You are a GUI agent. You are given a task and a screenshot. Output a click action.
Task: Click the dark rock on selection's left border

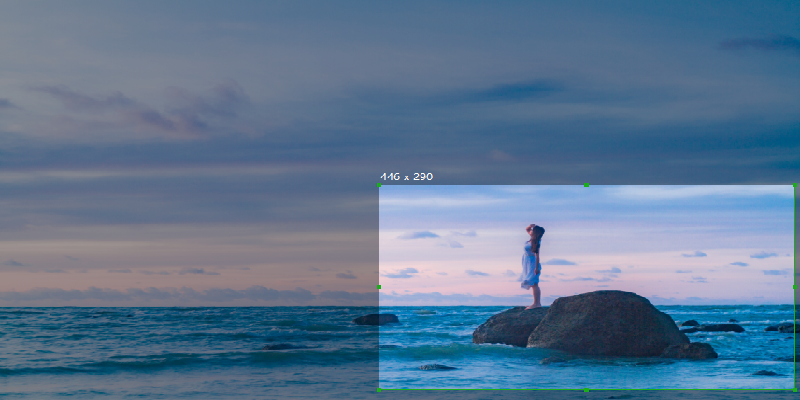click(376, 319)
